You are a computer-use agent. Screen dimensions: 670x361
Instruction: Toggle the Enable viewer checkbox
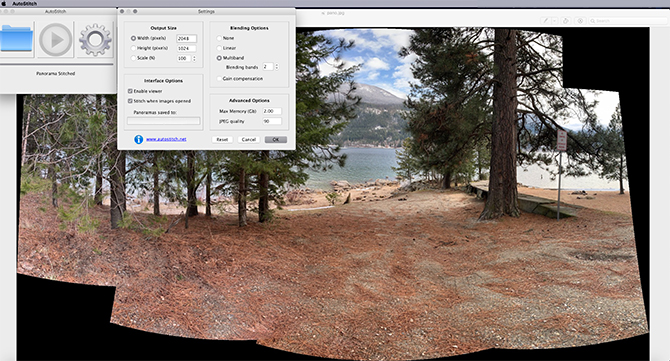130,91
